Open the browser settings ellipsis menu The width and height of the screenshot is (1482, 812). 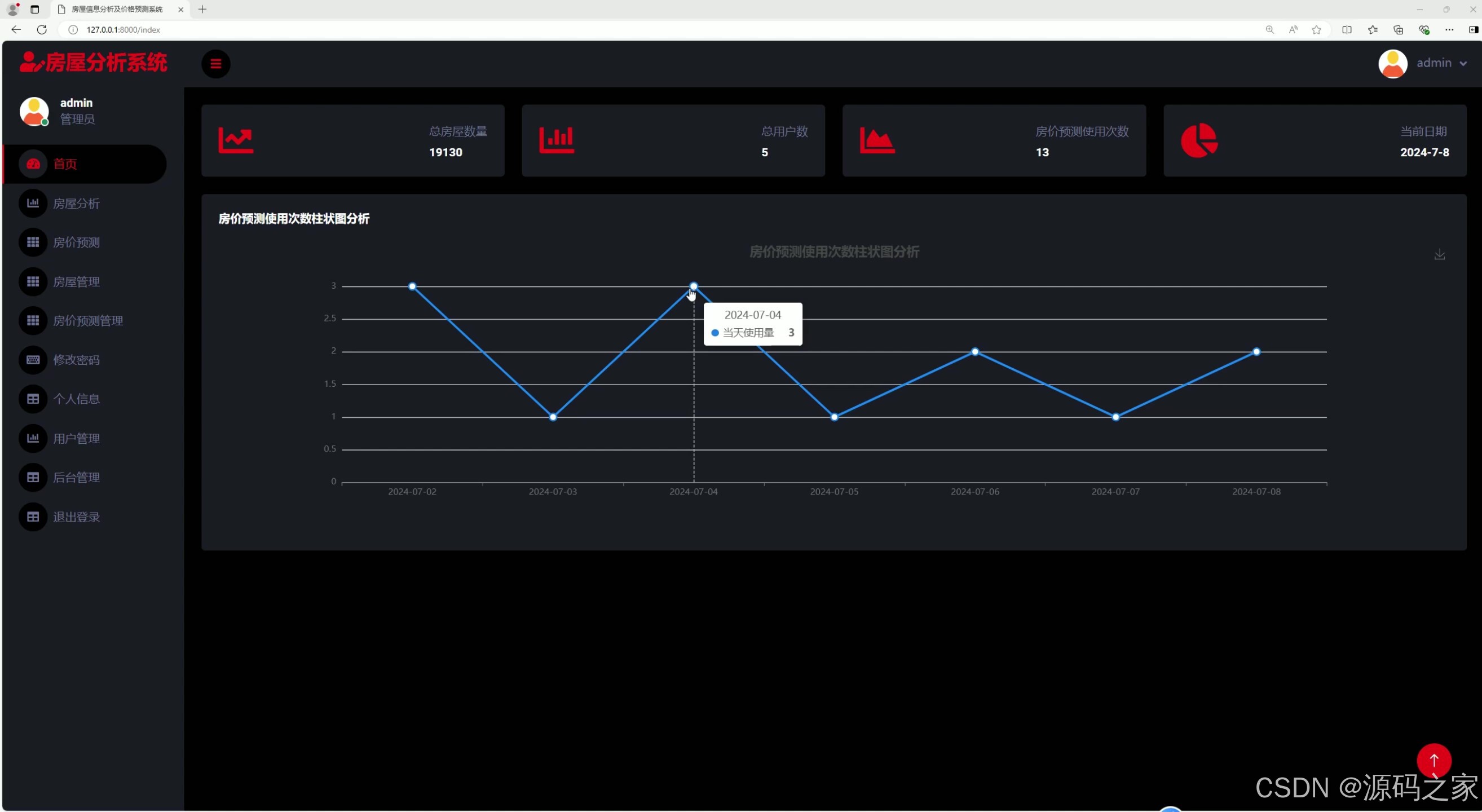[x=1449, y=30]
